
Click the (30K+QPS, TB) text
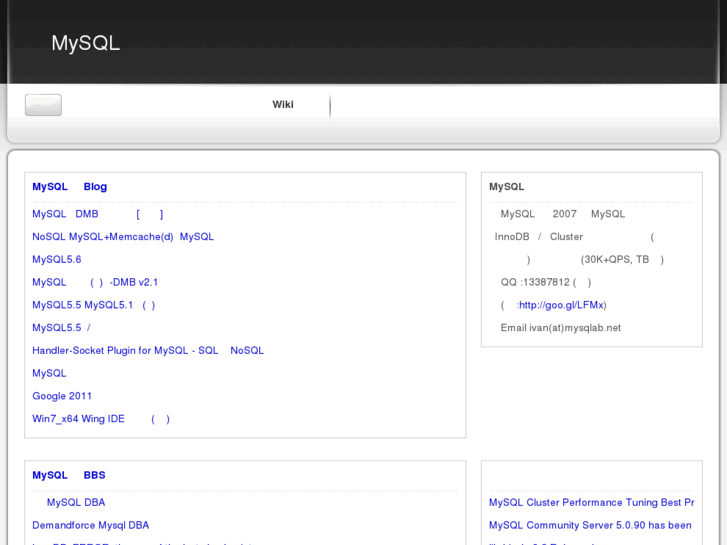pos(622,259)
